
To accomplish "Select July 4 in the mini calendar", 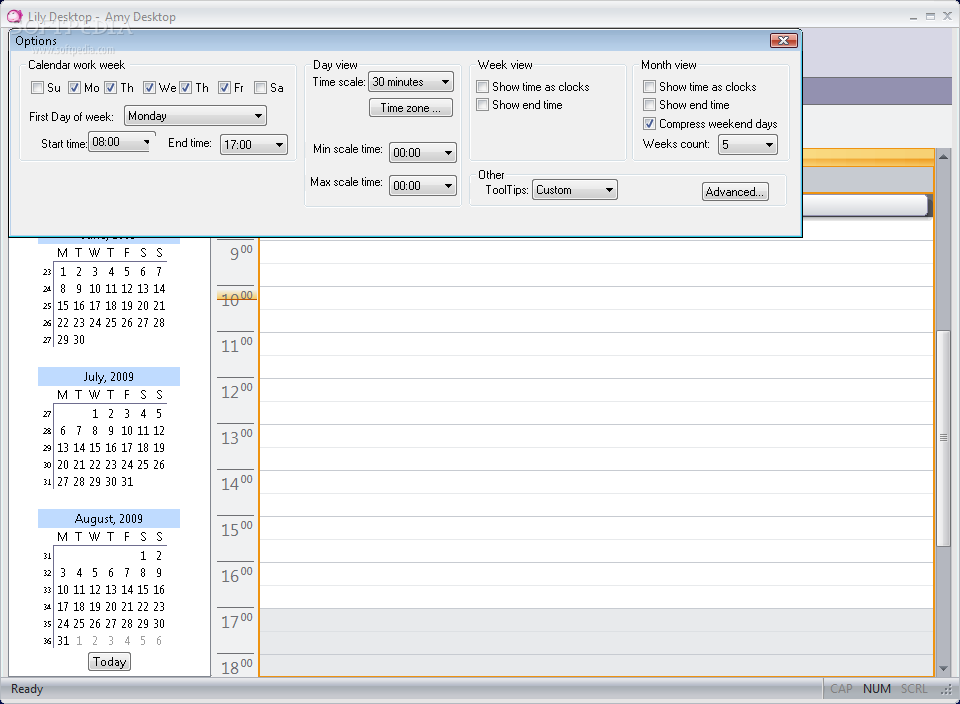I will [143, 414].
